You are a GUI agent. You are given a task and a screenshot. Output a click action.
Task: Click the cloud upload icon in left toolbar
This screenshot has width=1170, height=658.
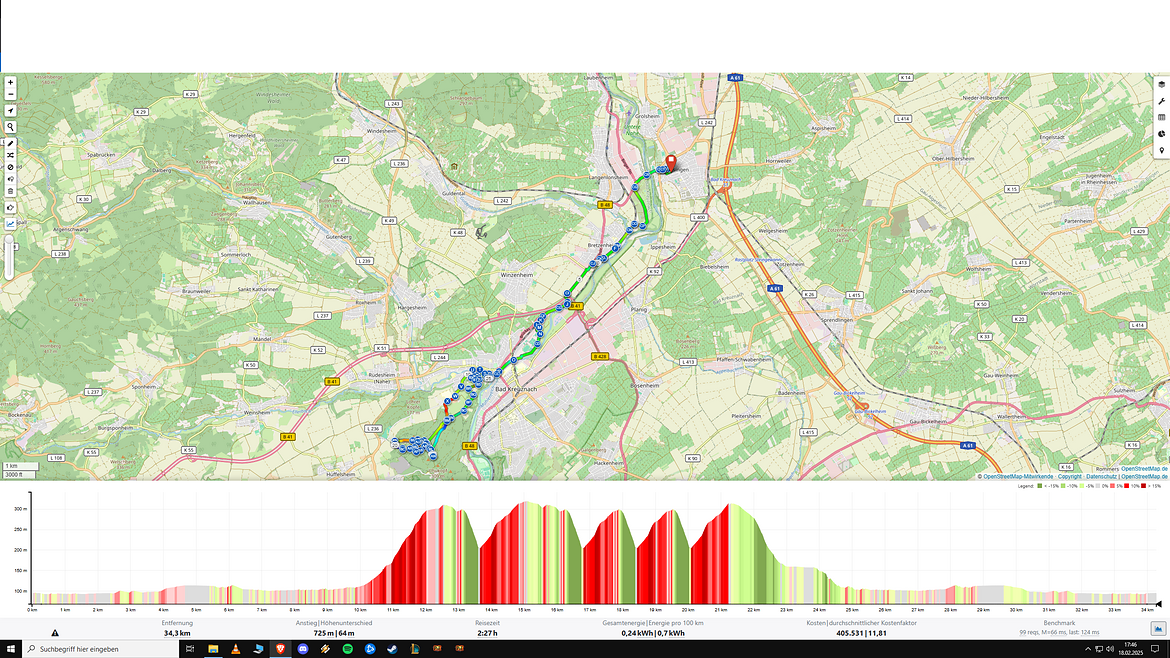point(10,179)
